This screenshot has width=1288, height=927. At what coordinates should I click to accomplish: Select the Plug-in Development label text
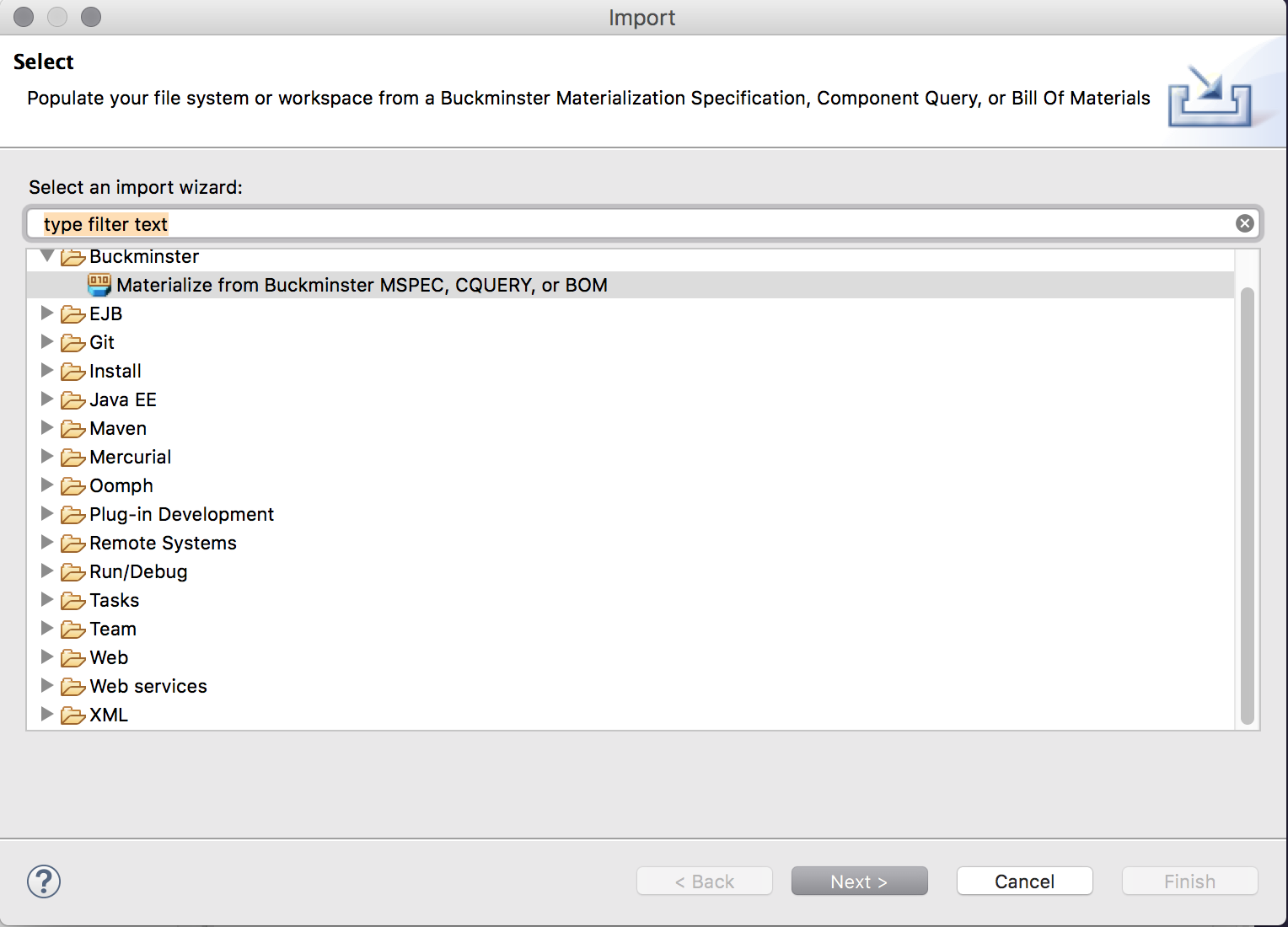182,514
